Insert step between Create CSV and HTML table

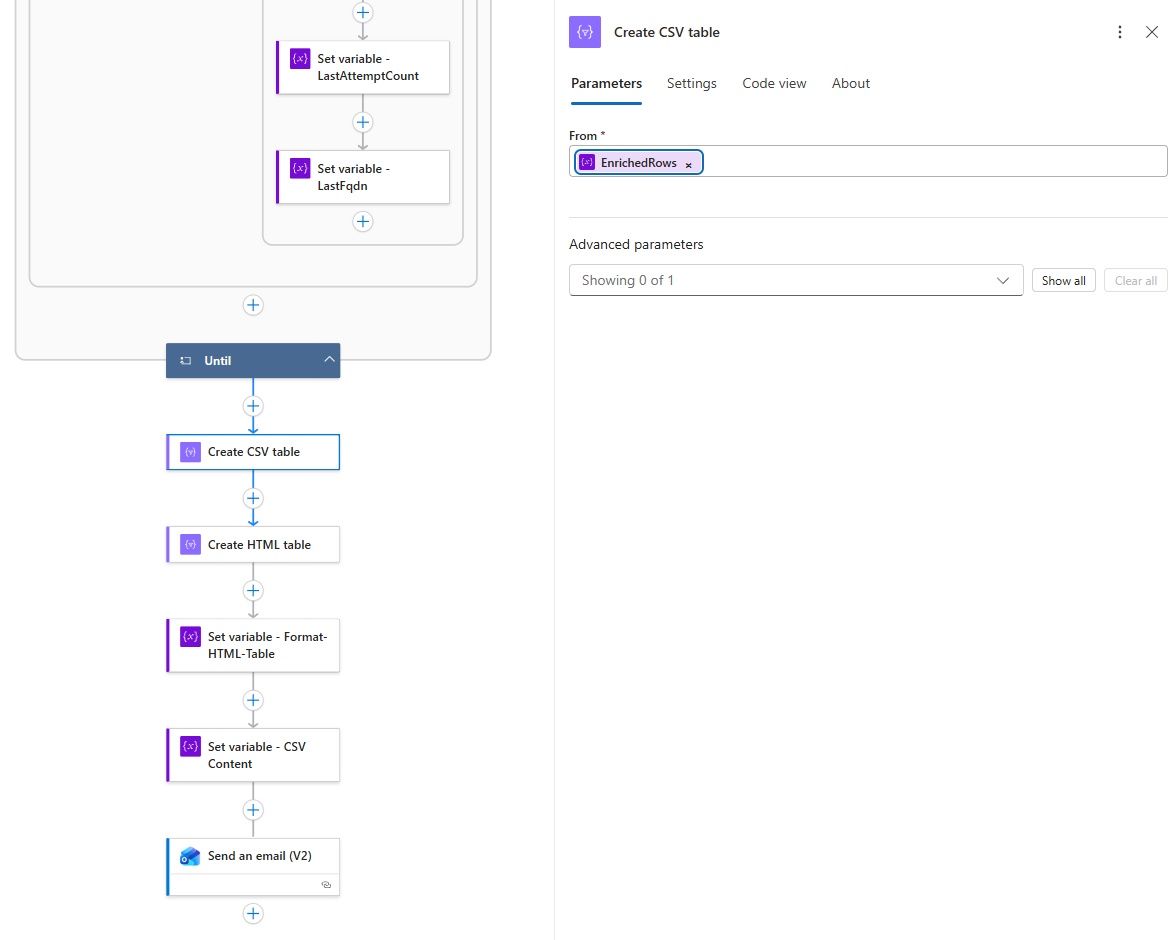tap(253, 498)
